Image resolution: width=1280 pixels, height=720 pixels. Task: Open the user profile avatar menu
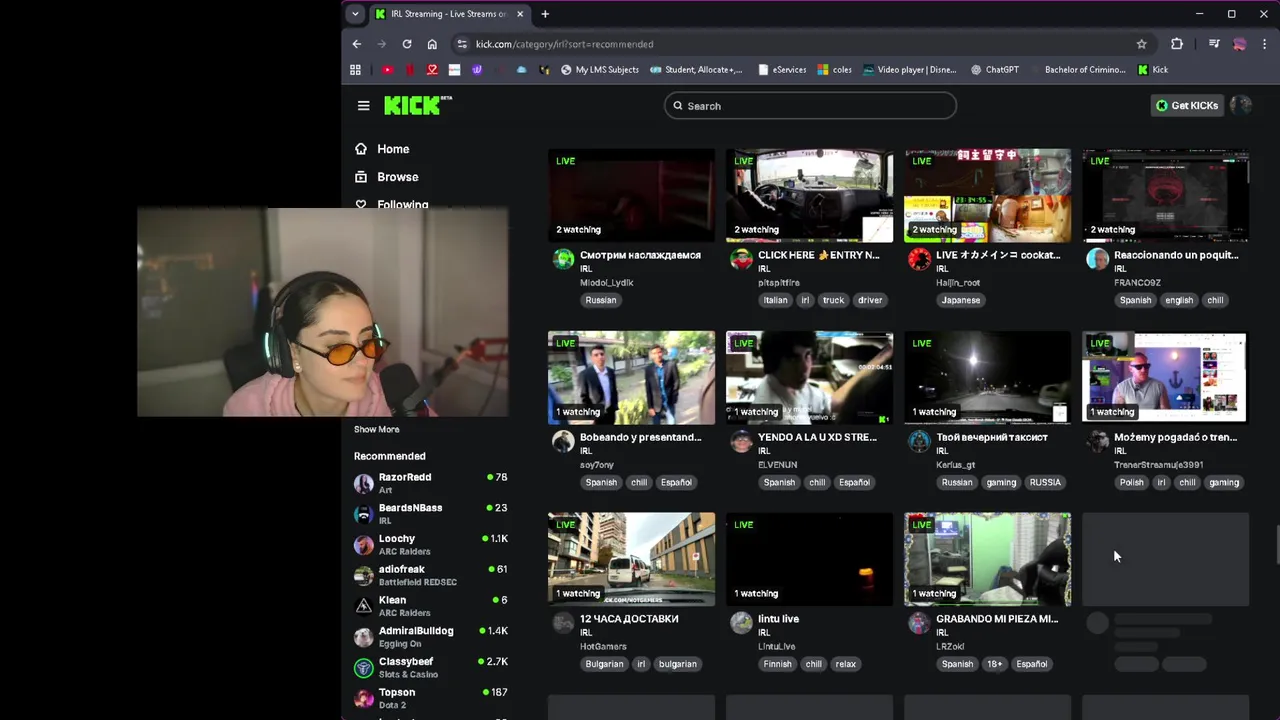[x=1241, y=105]
